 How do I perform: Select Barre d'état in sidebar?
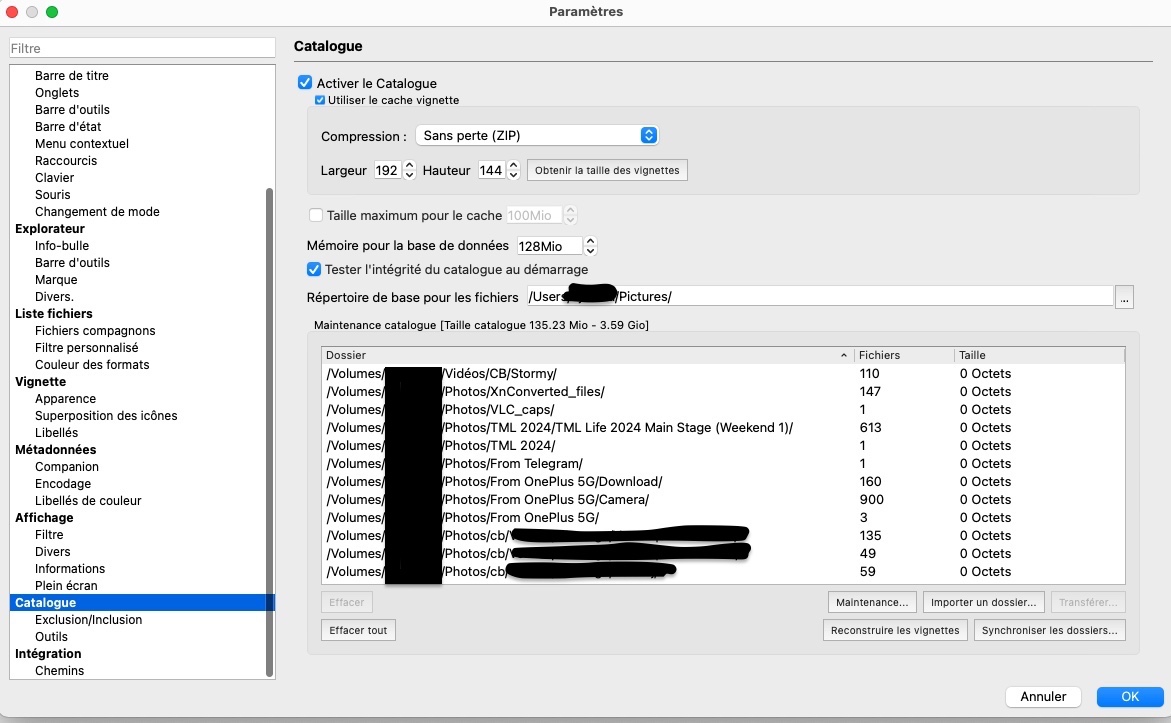coord(68,126)
